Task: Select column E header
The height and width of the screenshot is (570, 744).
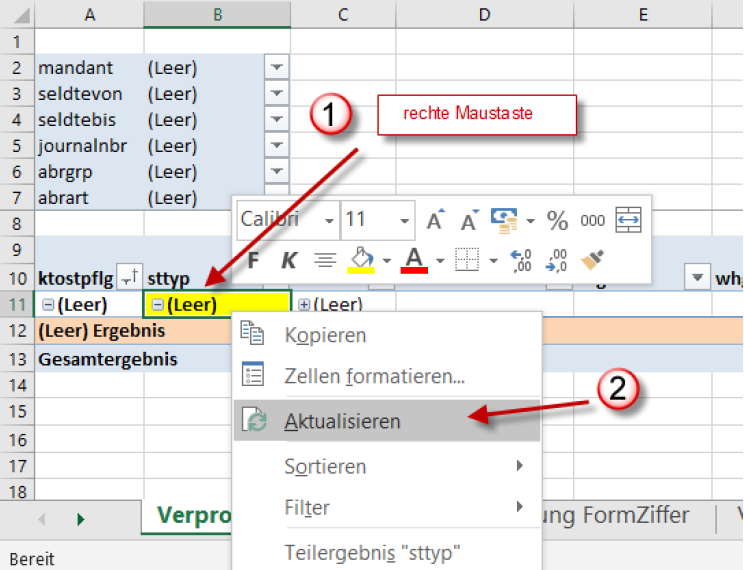Action: (x=643, y=14)
